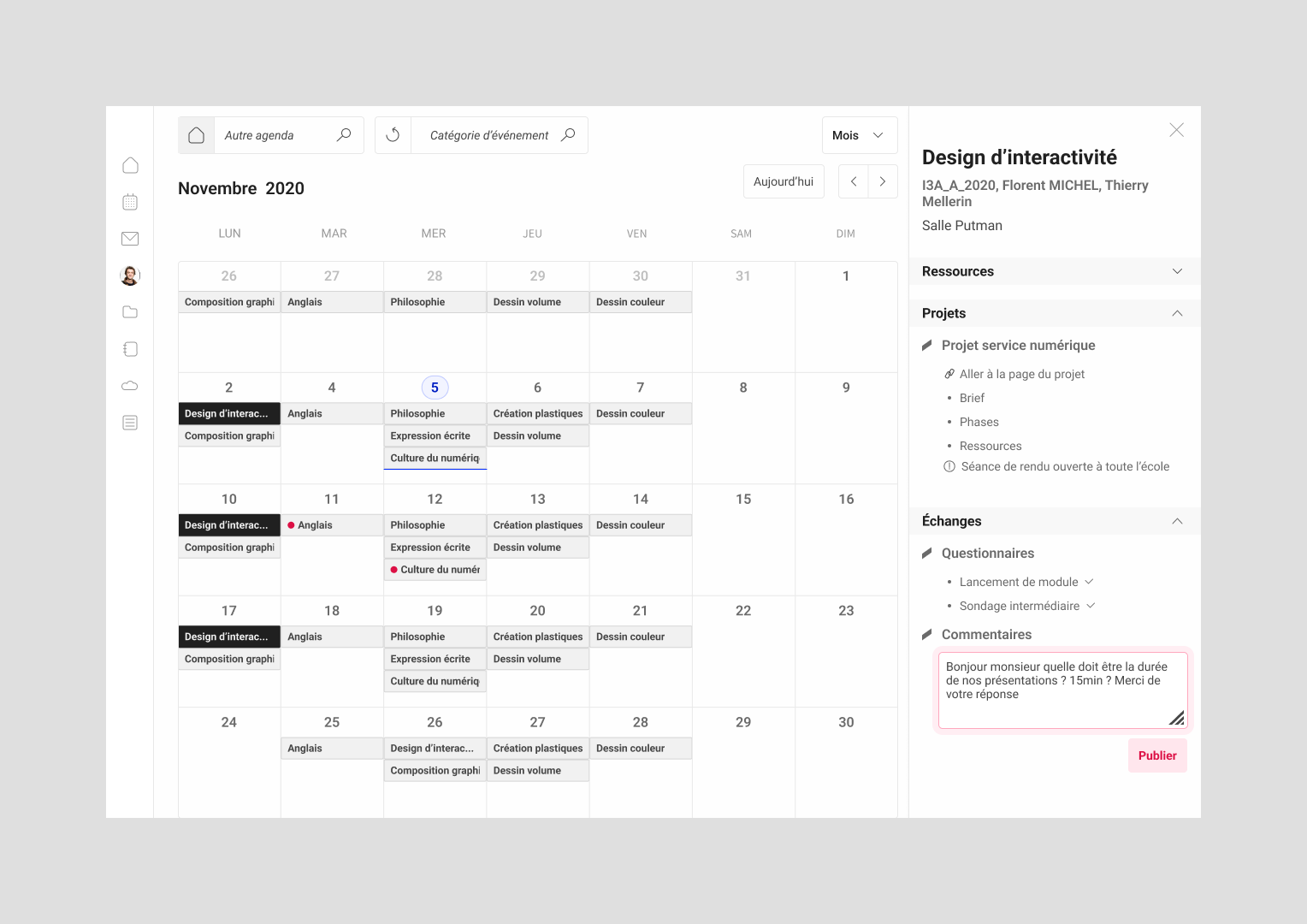Click pencil icon beside Commentaires

coord(927,635)
